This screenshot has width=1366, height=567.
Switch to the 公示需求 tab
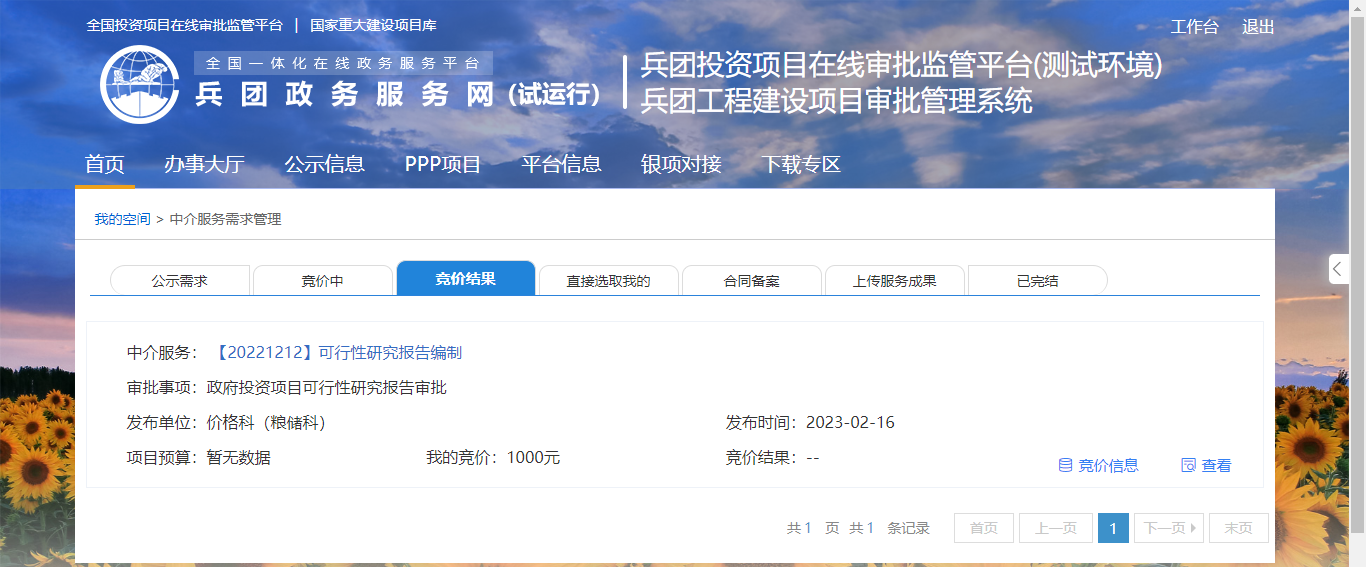[180, 281]
